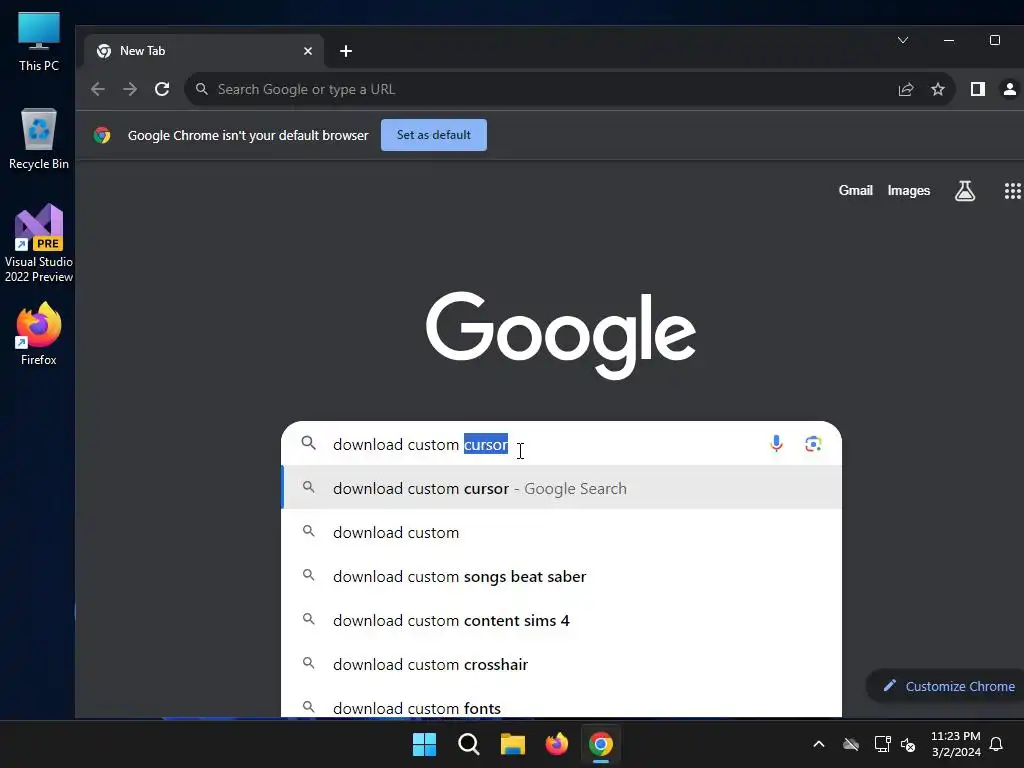Open Firefox from the taskbar

click(557, 744)
